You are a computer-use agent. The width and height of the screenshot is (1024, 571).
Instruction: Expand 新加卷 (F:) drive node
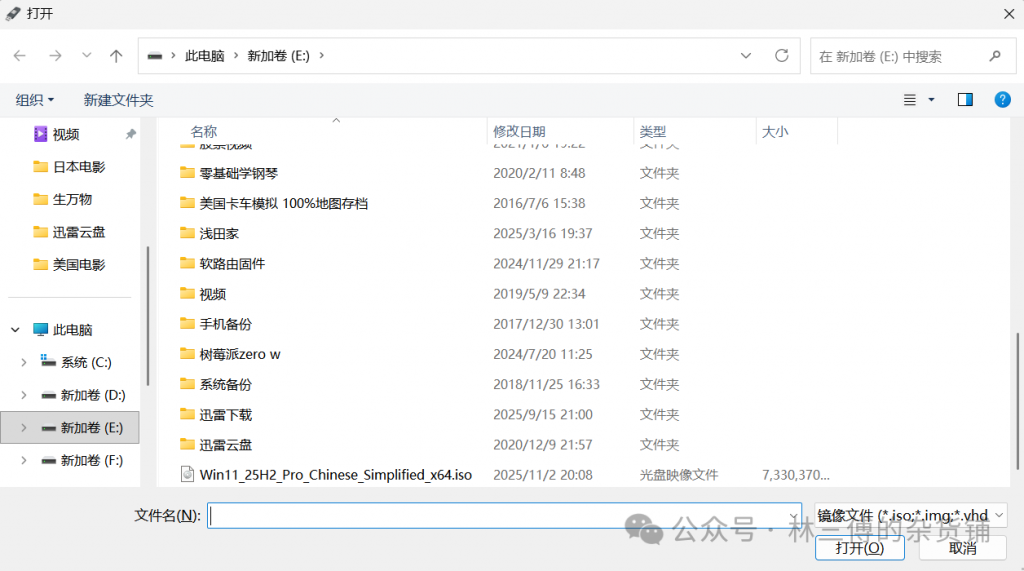[24, 461]
